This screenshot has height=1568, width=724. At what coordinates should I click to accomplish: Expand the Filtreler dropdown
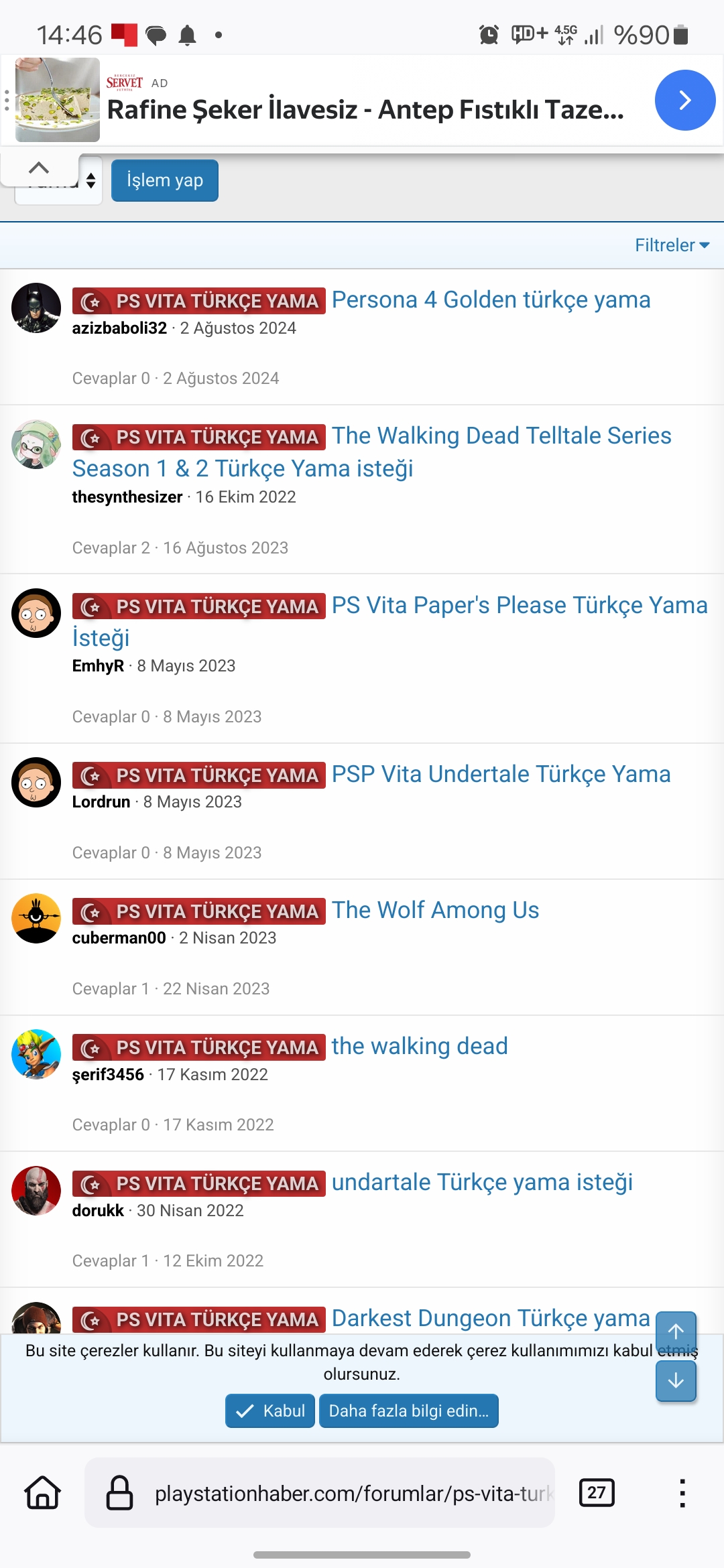tap(672, 245)
